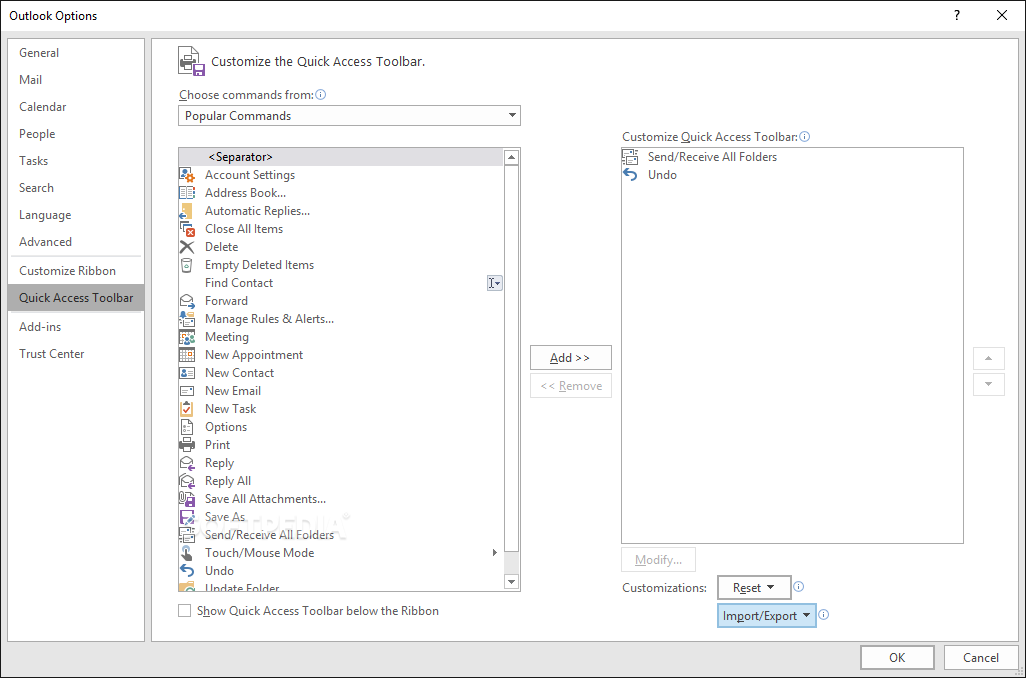This screenshot has height=678, width=1026.
Task: Click the New Task clipboard icon
Action: tap(187, 409)
